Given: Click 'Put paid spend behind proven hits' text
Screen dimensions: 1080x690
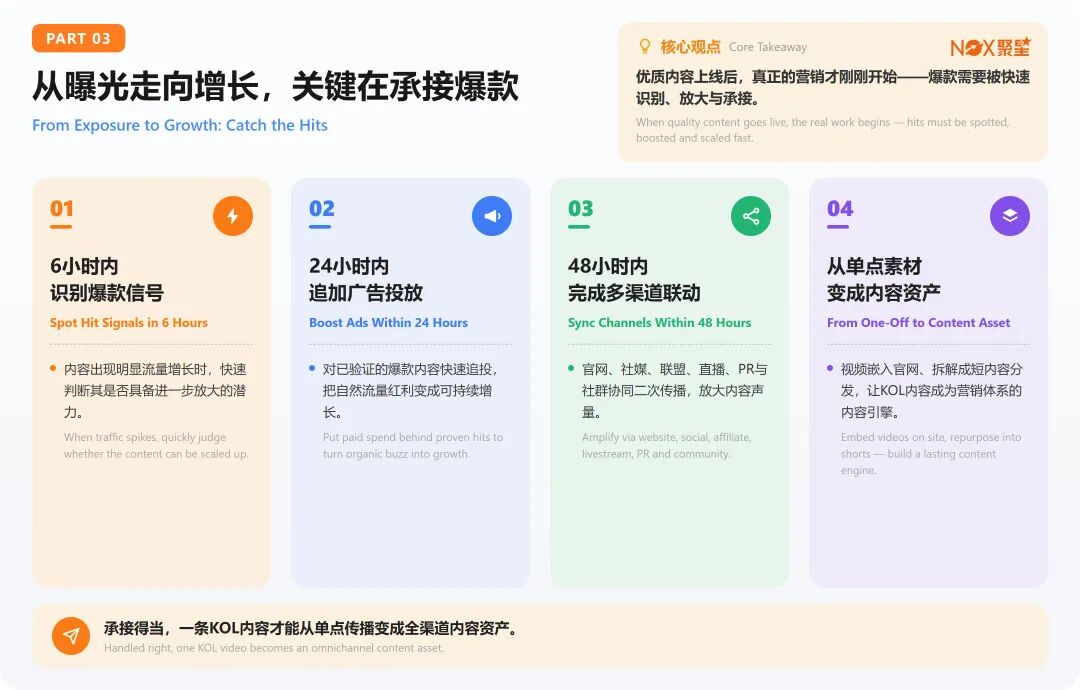Looking at the screenshot, I should tap(413, 446).
